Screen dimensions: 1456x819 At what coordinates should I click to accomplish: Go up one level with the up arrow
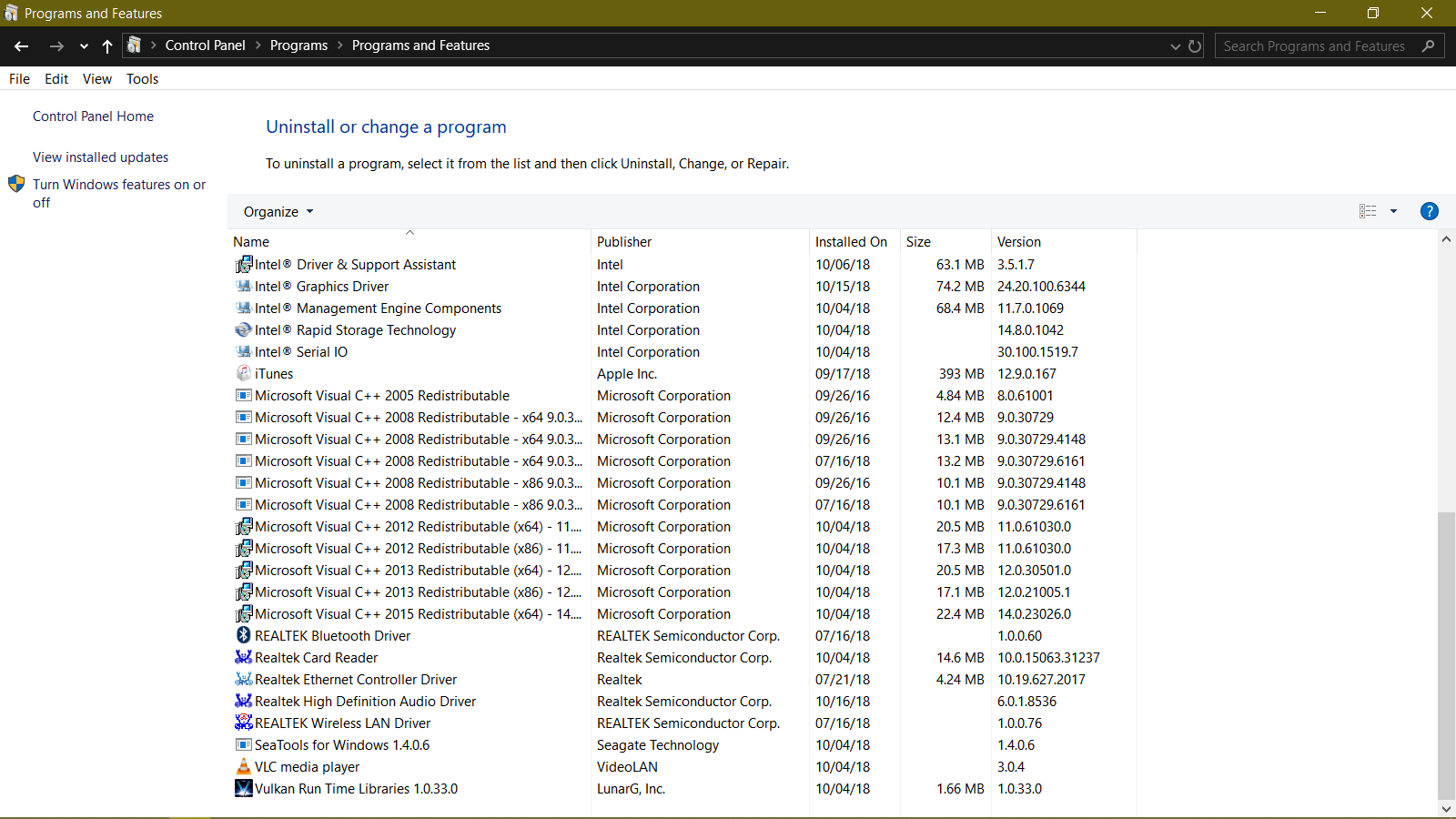pos(107,45)
